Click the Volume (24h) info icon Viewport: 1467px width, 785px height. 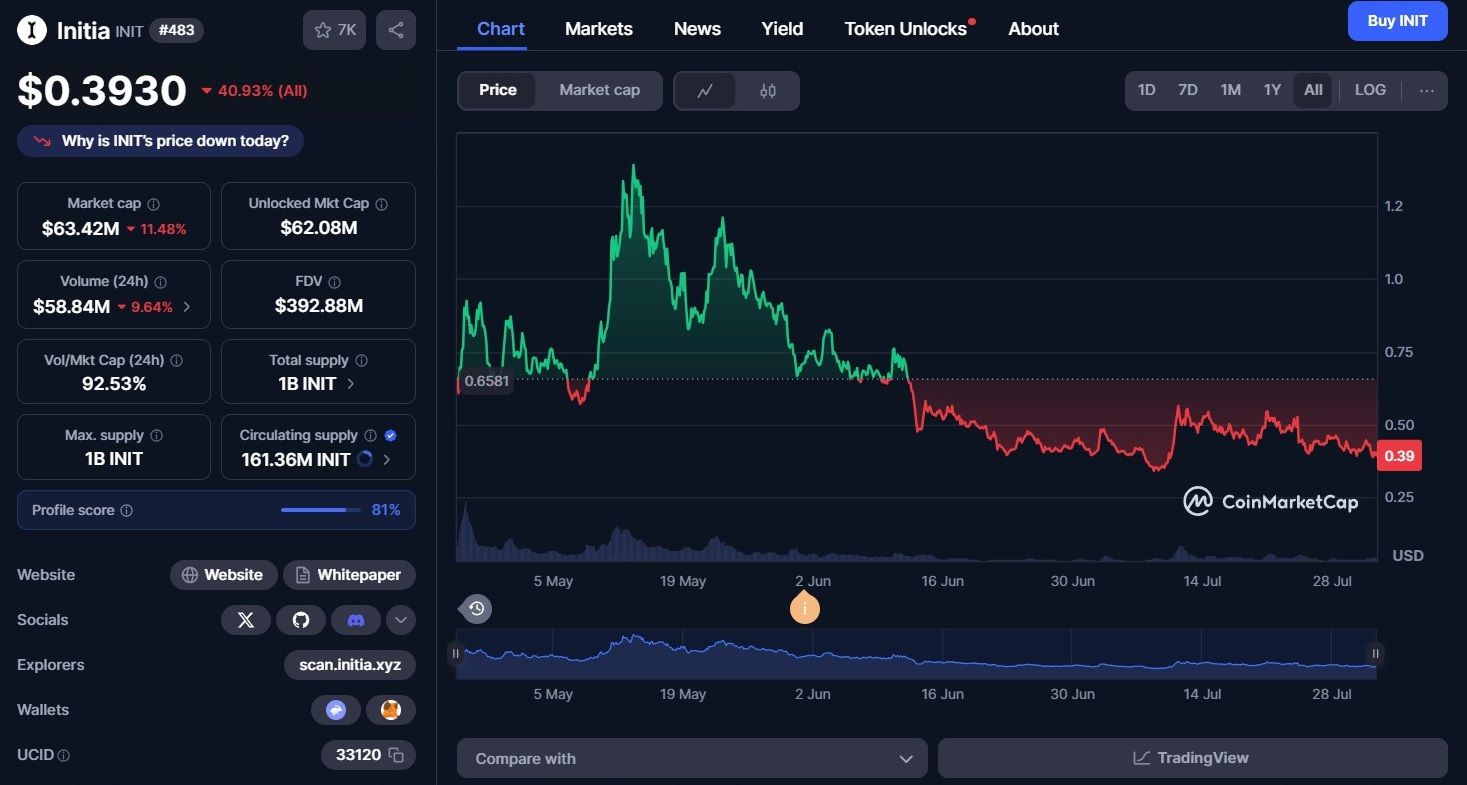tap(160, 282)
